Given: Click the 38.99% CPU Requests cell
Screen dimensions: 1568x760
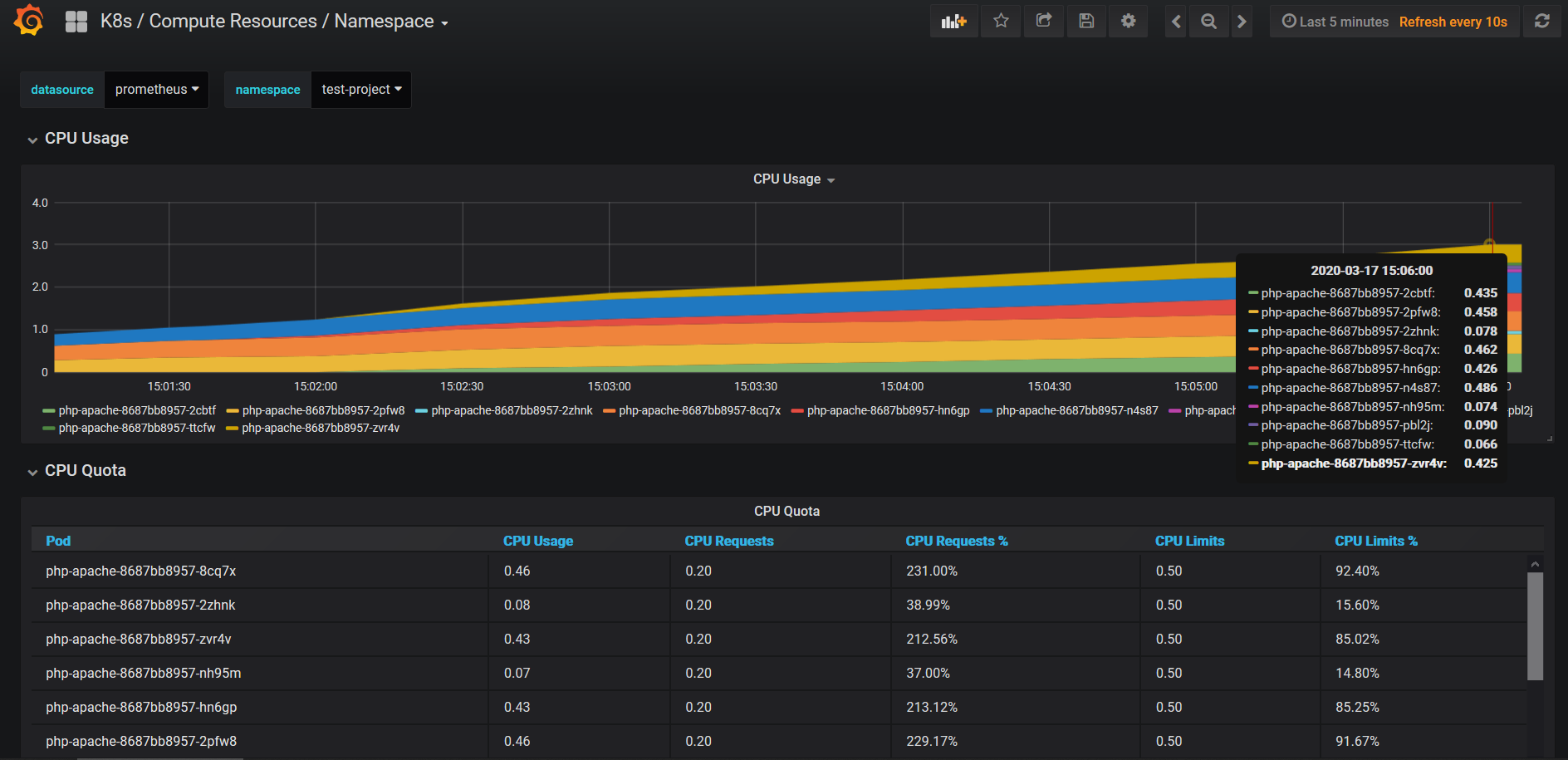Looking at the screenshot, I should [x=1016, y=605].
